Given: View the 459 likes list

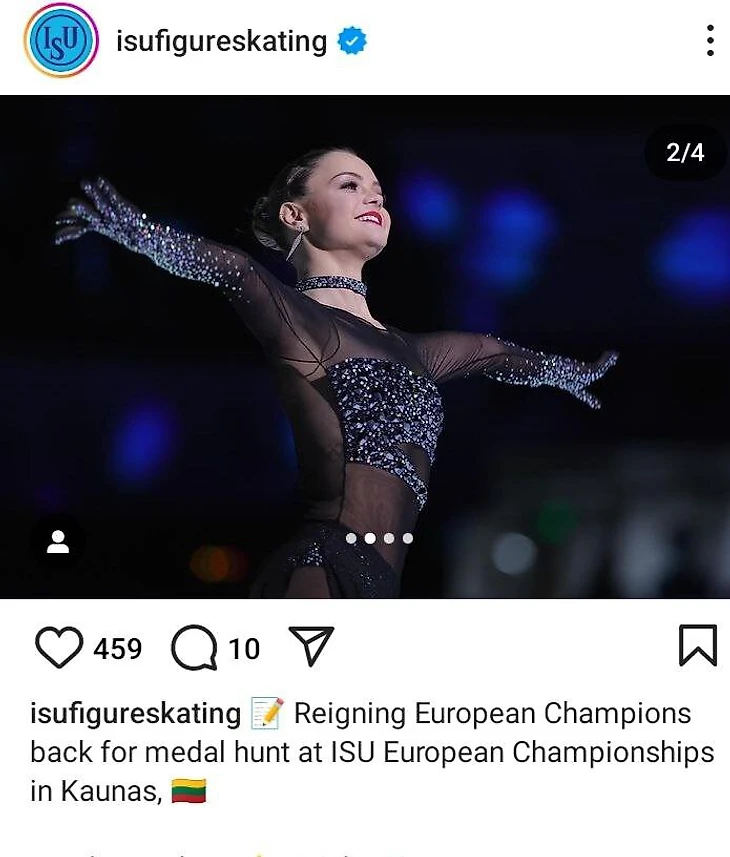Looking at the screenshot, I should tap(117, 649).
